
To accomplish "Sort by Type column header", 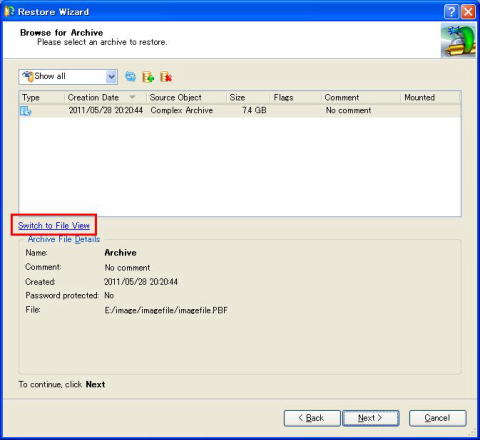I will click(31, 98).
